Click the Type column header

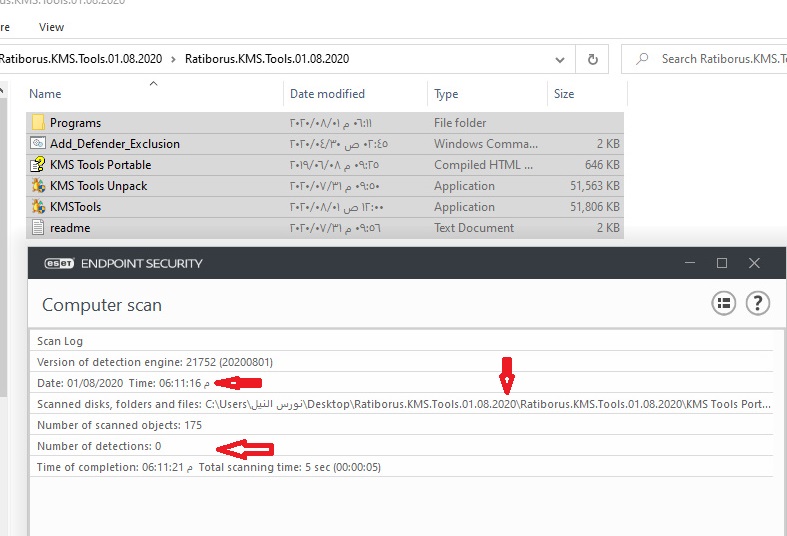click(446, 94)
